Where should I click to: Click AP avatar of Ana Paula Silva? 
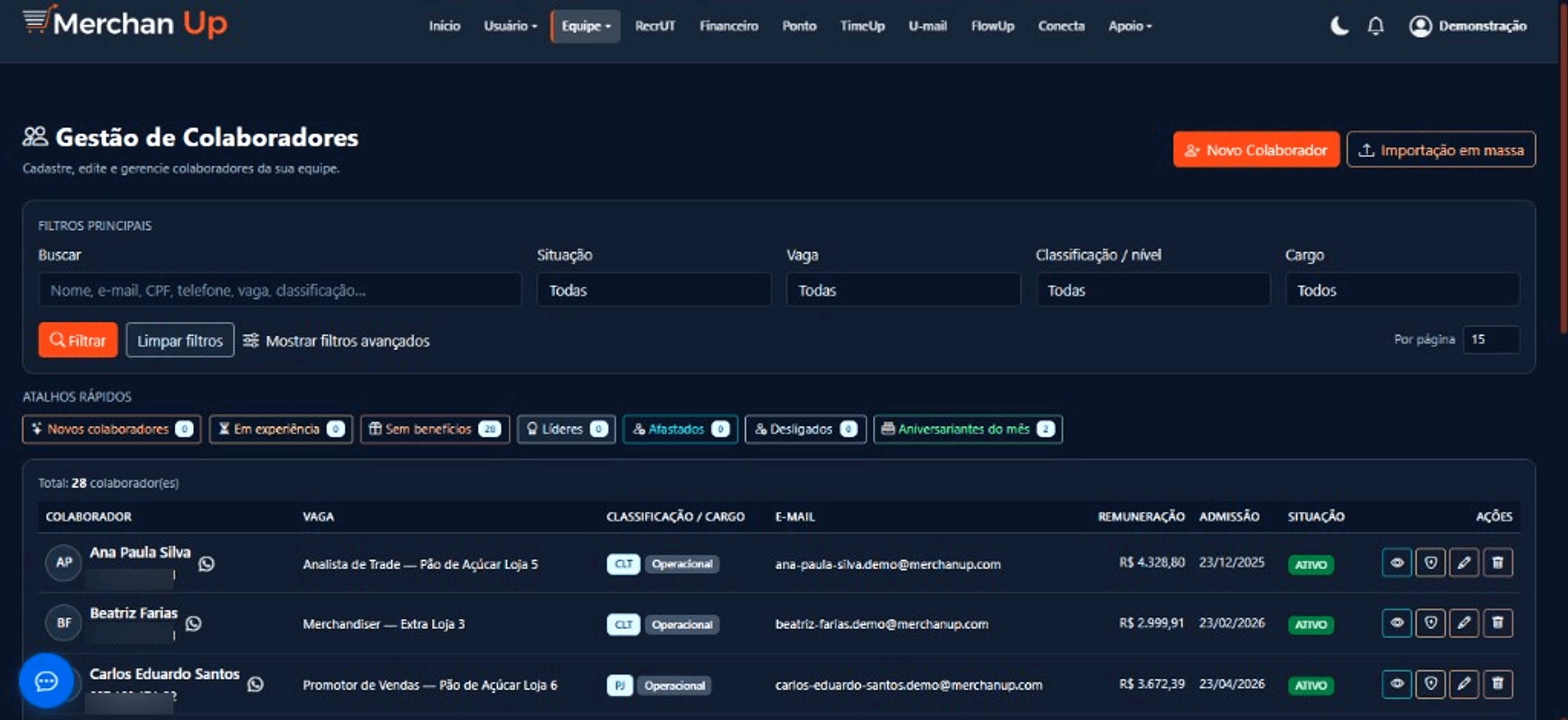64,562
